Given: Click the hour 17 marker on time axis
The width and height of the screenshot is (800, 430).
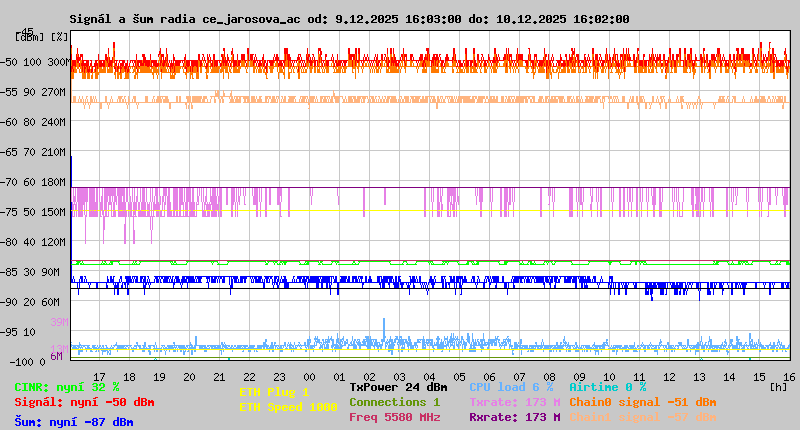Looking at the screenshot, I should (100, 376).
